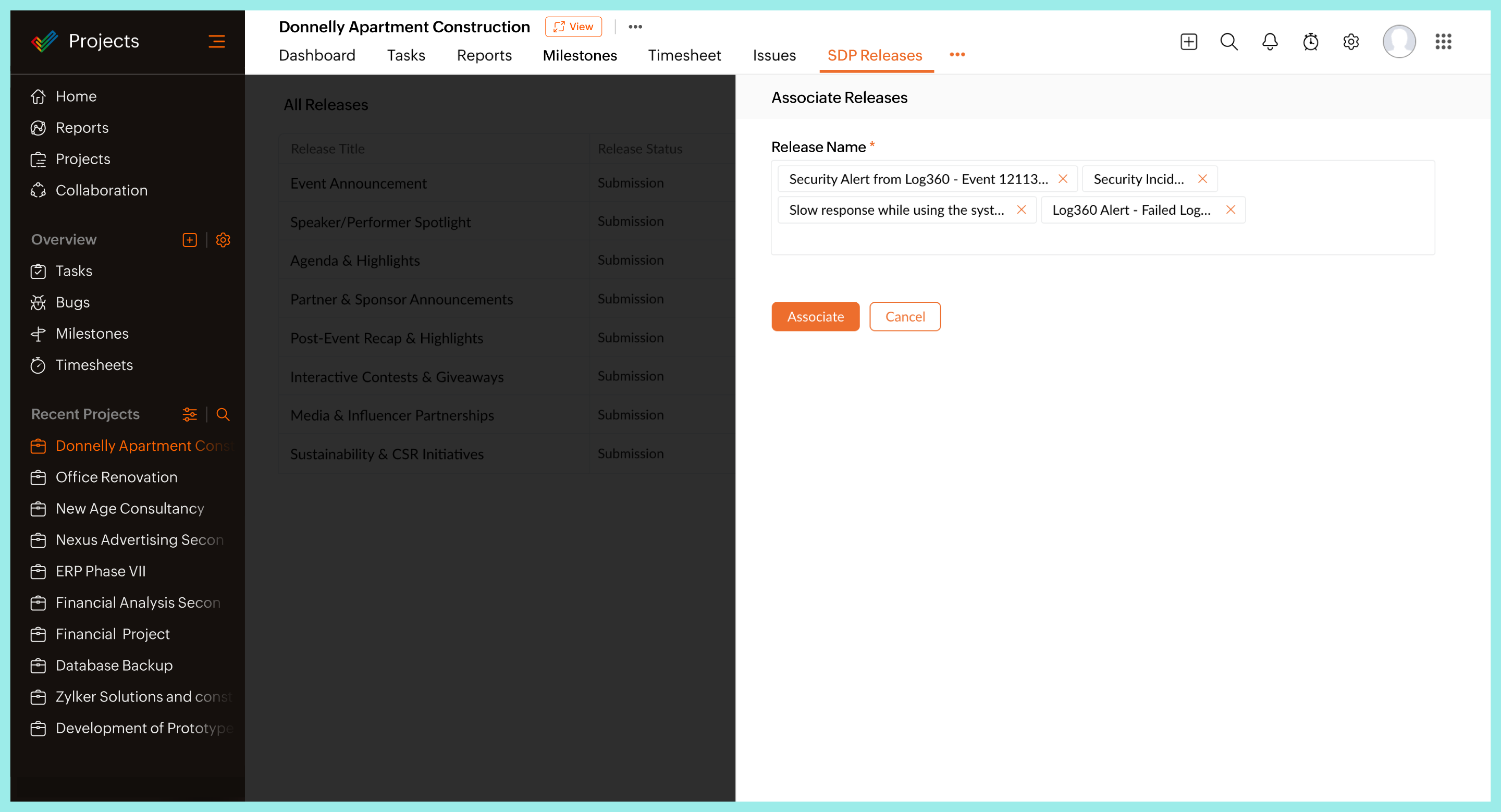1501x812 pixels.
Task: Remove the Security Incid... release tag
Action: pyautogui.click(x=1202, y=179)
